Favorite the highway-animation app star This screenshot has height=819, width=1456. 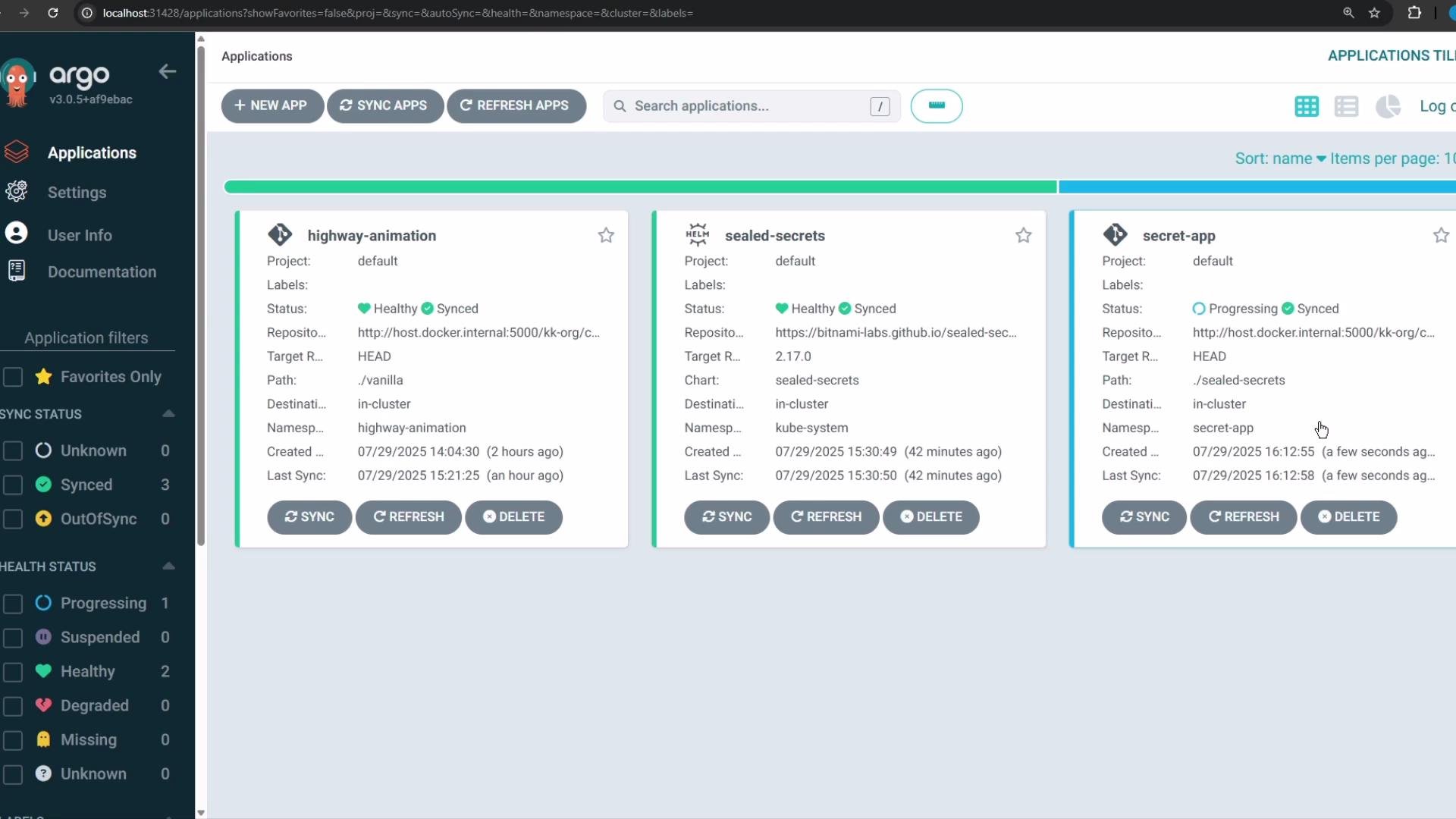(606, 235)
